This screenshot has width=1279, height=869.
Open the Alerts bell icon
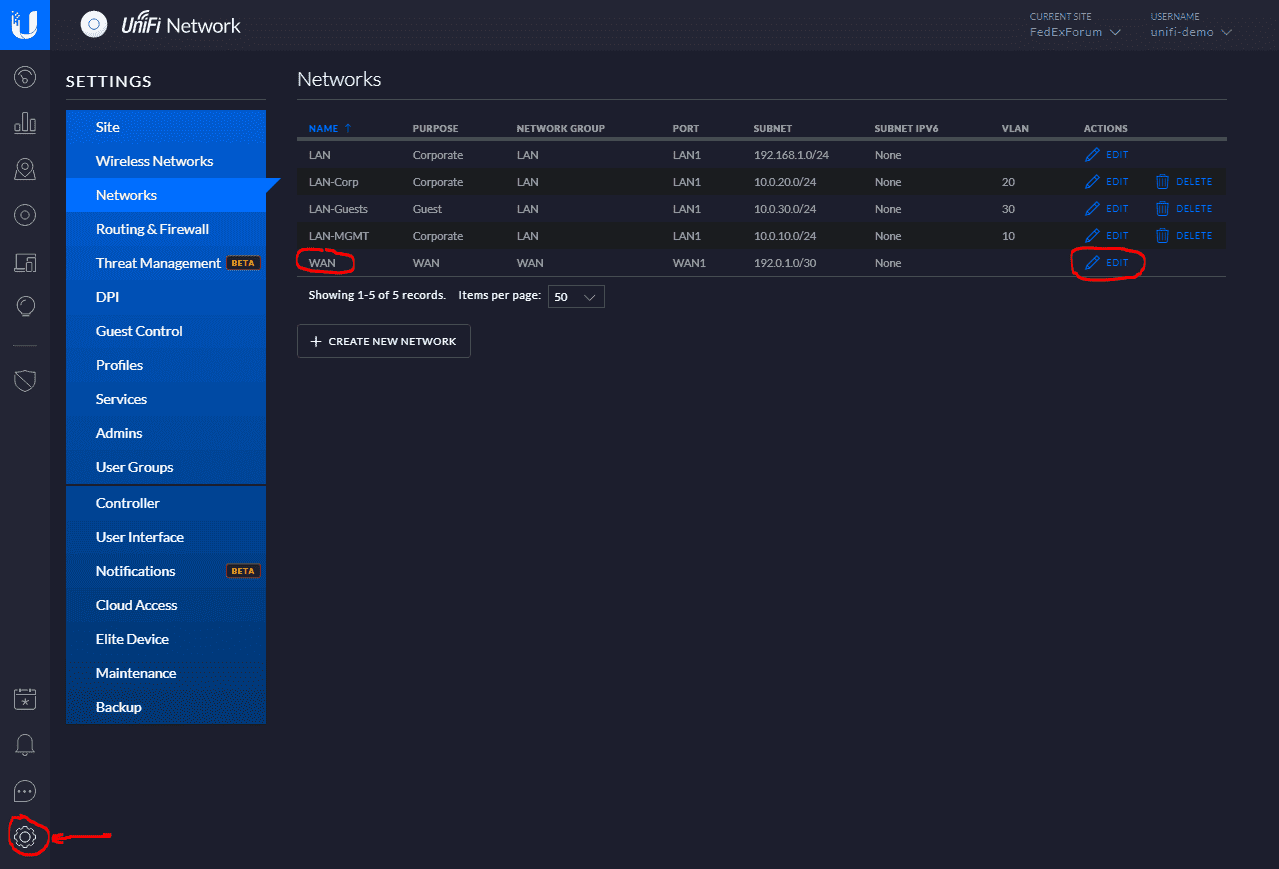25,745
